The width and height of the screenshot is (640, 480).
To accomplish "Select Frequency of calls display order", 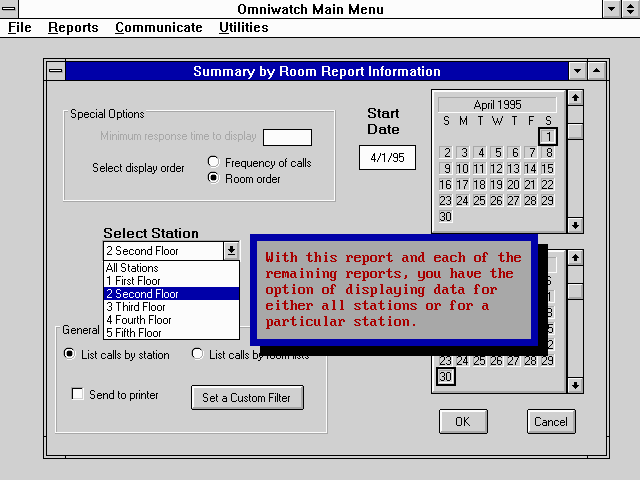I will 213,162.
